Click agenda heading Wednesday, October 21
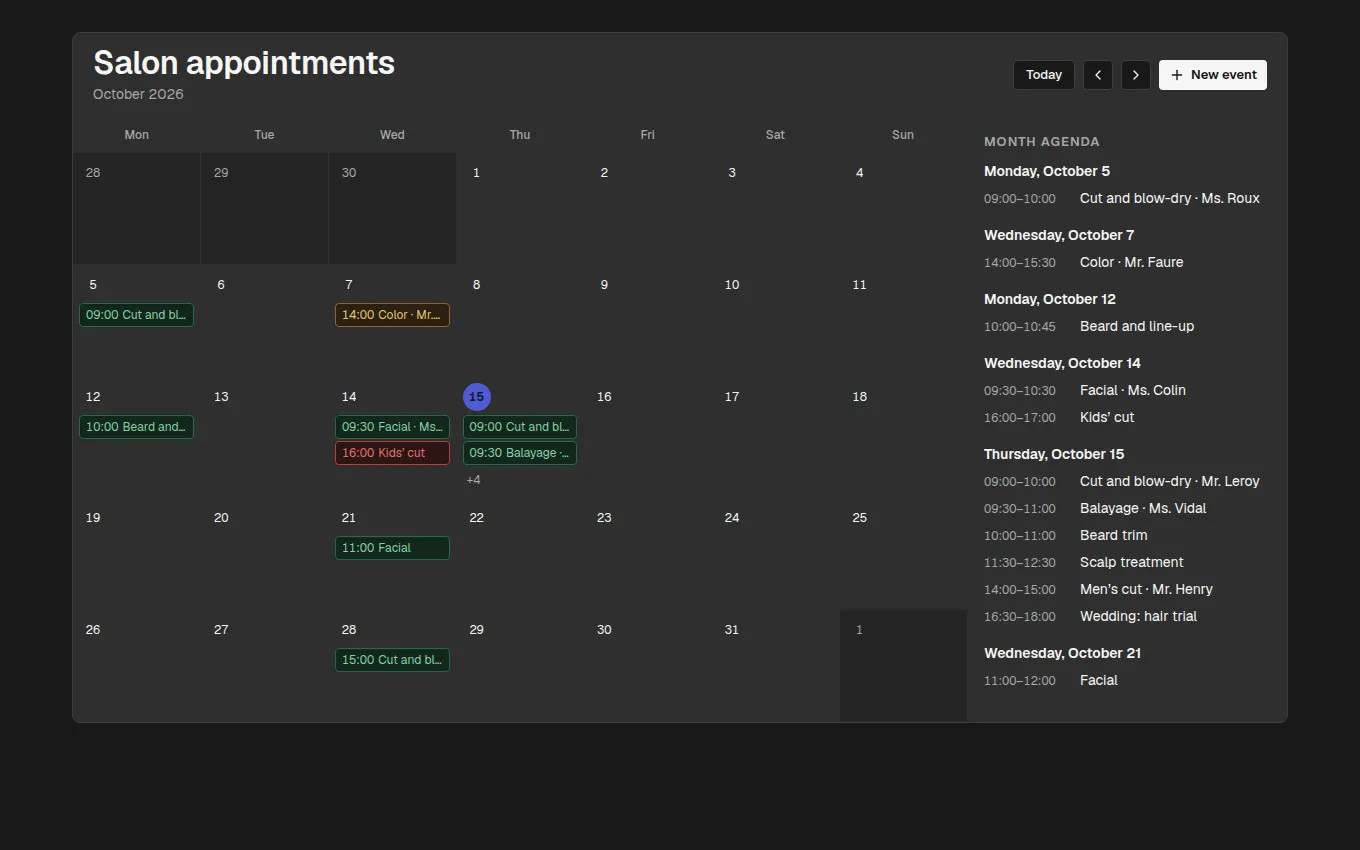 pyautogui.click(x=1062, y=653)
